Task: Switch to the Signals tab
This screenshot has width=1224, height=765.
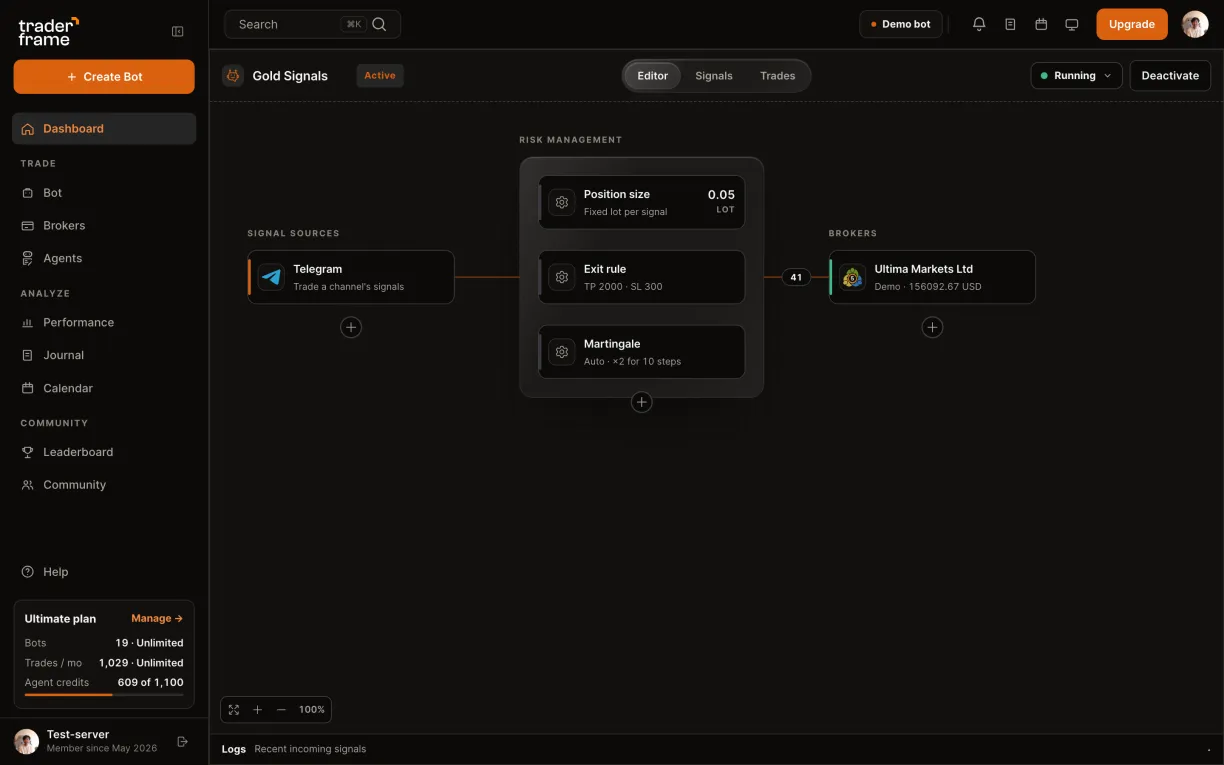Action: (714, 76)
